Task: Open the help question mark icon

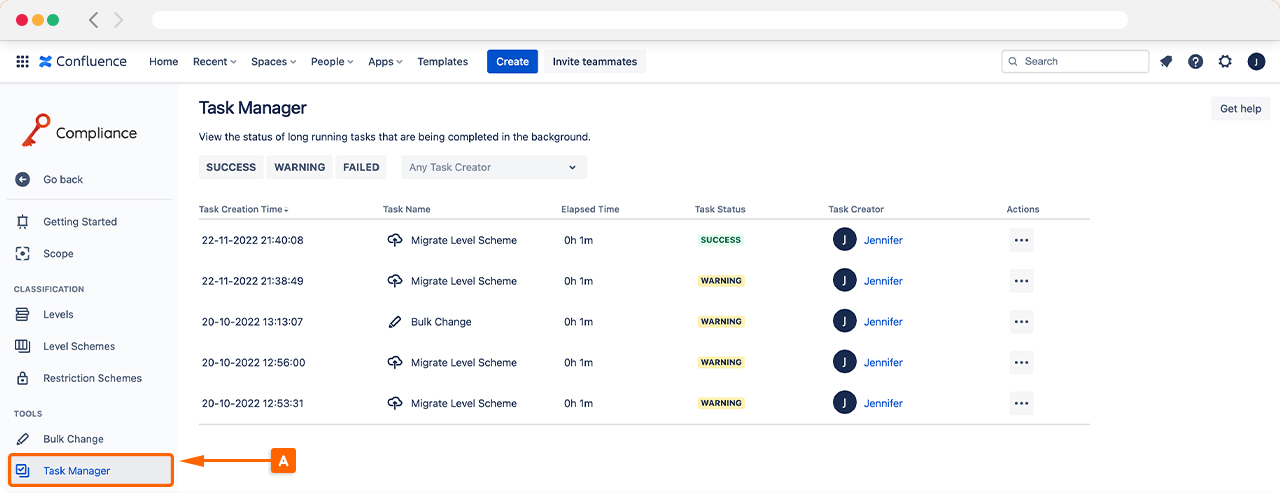Action: click(x=1195, y=61)
